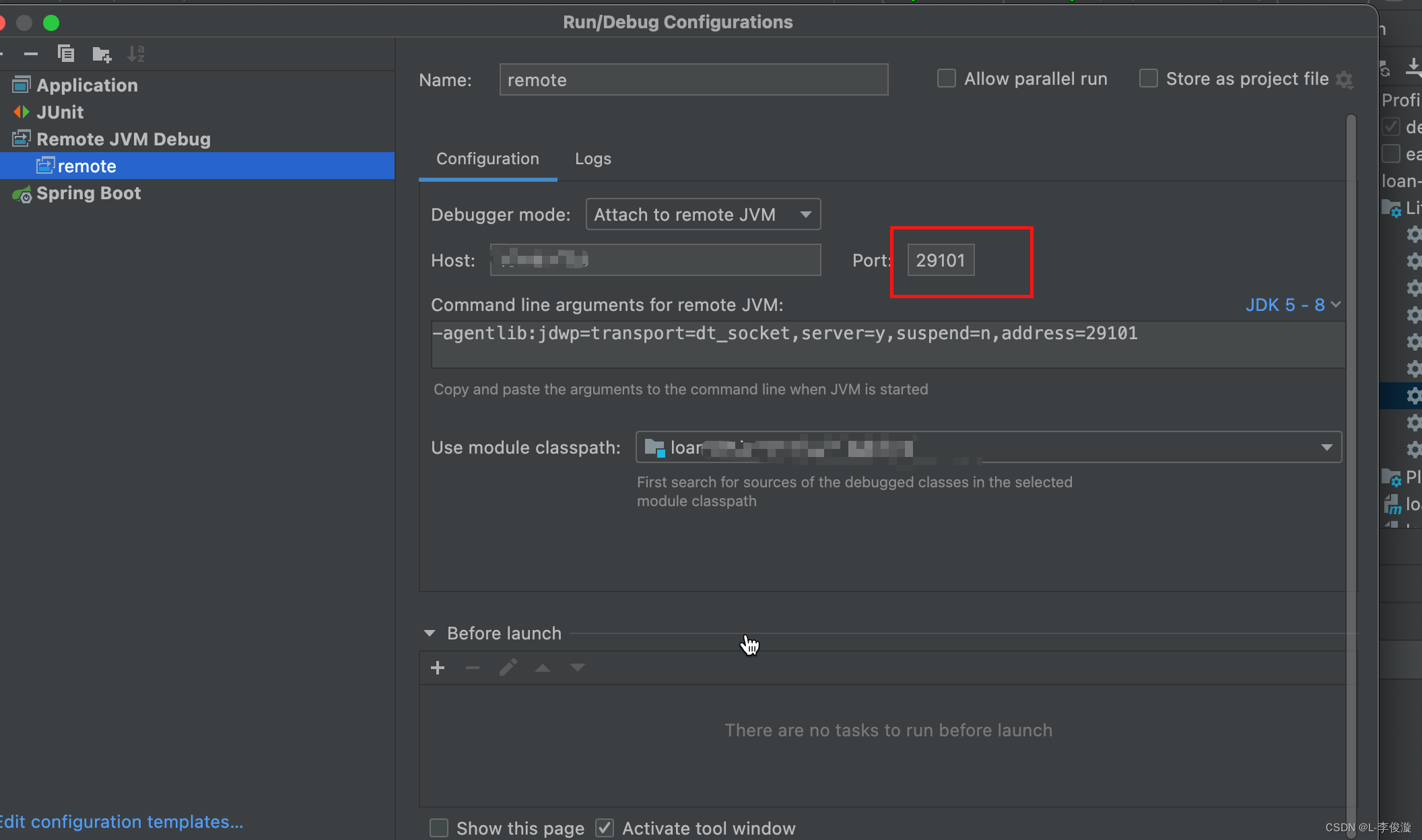Select the Application configuration type
1422x840 pixels.
(x=87, y=85)
